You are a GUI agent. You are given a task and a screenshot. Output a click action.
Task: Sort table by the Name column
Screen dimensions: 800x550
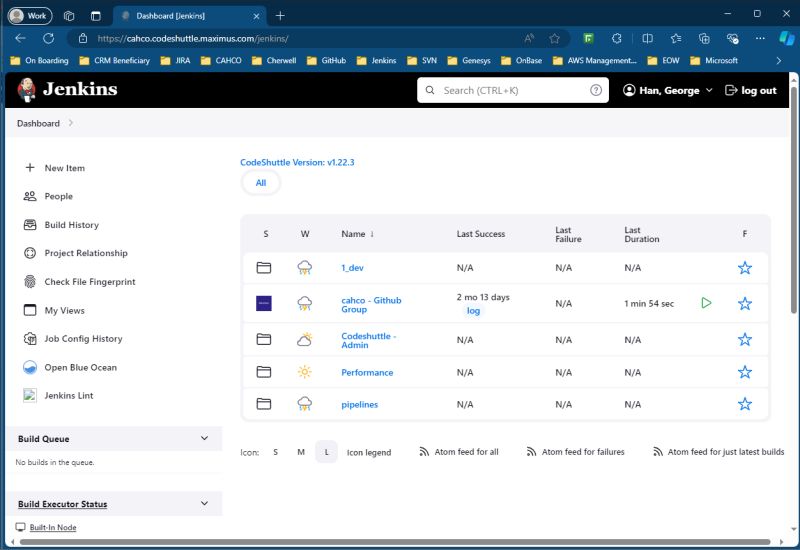[358, 234]
